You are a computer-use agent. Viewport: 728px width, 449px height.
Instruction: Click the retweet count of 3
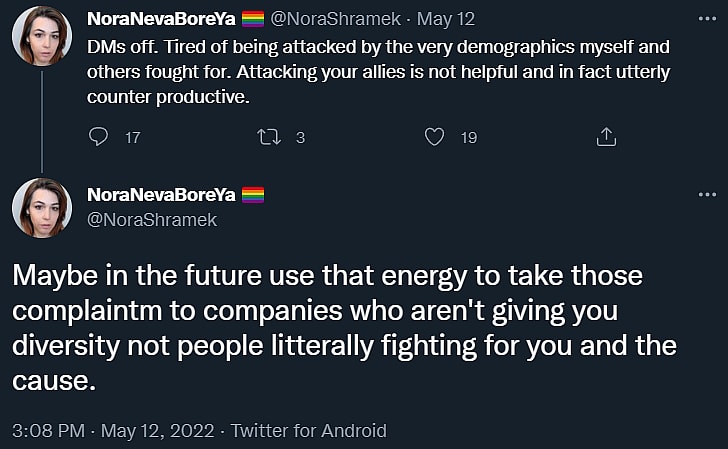(300, 138)
